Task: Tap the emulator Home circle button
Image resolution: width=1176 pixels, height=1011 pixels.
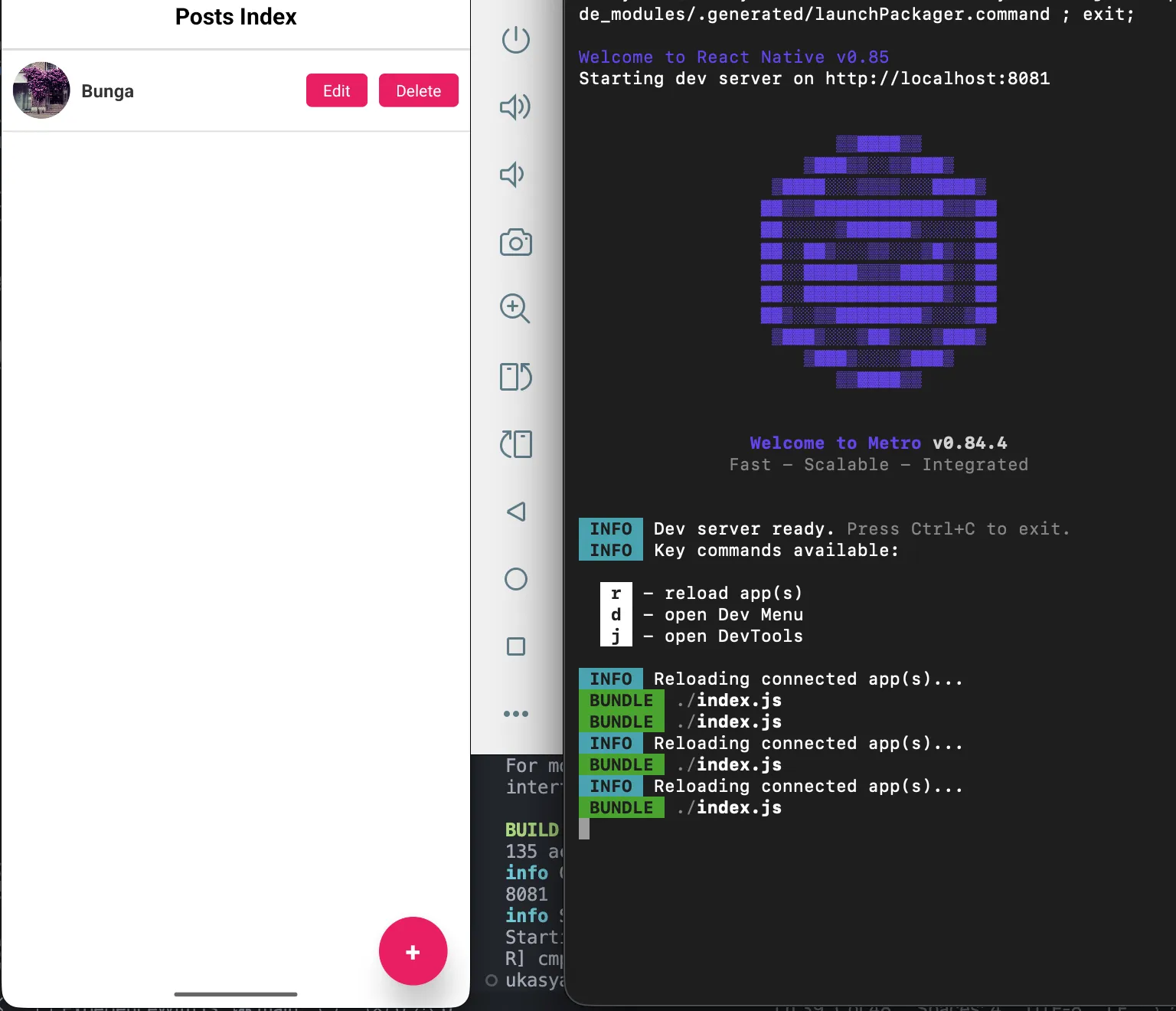Action: (516, 579)
